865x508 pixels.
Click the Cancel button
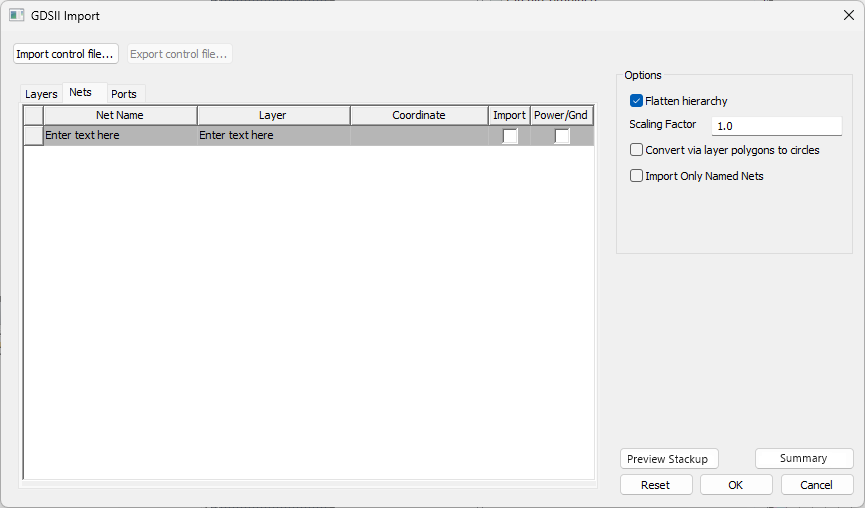[x=817, y=485]
